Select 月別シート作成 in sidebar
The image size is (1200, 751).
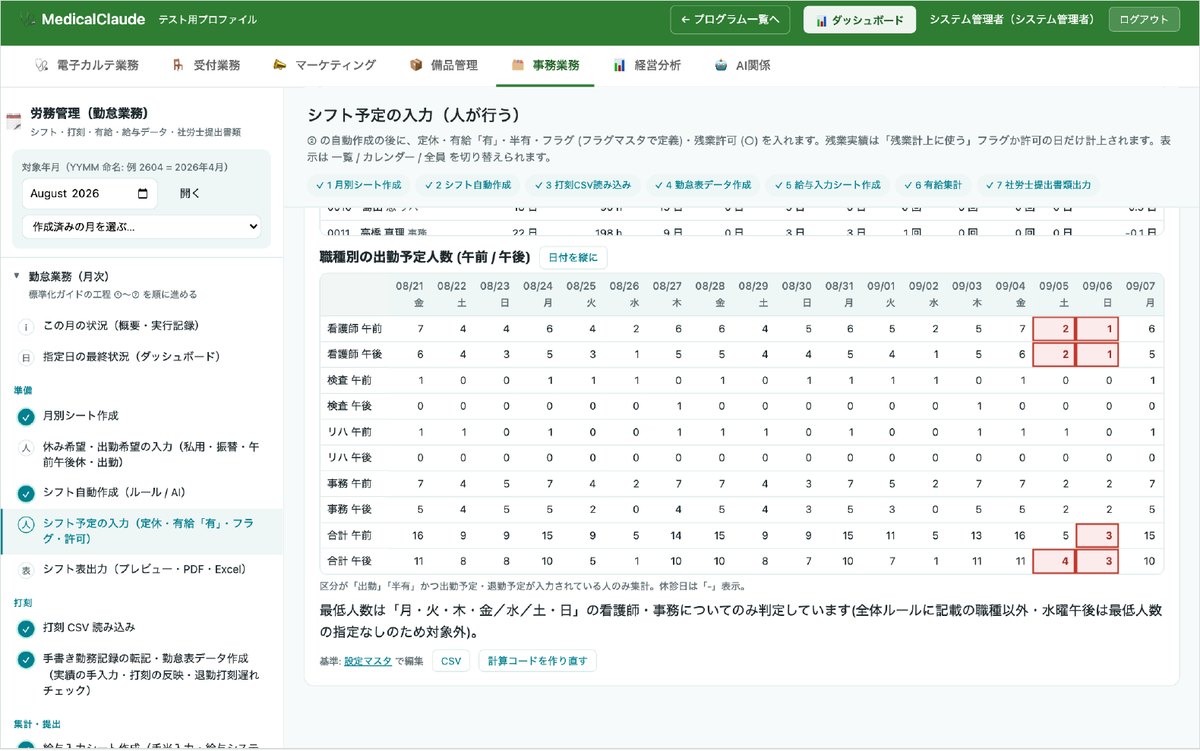(x=81, y=416)
